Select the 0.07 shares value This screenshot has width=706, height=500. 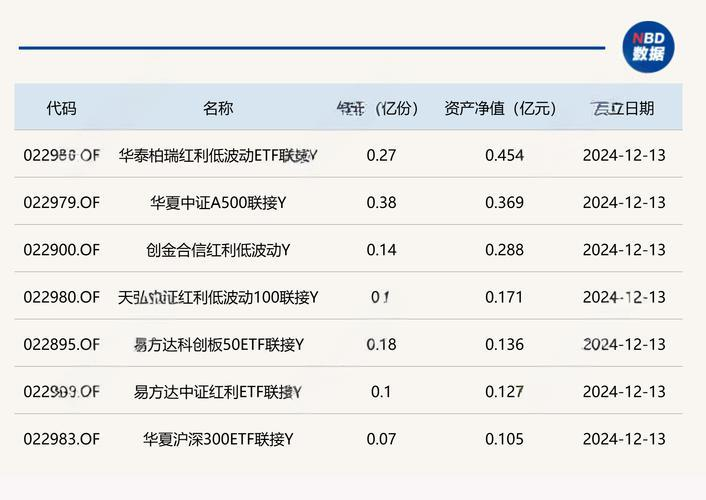click(x=381, y=438)
